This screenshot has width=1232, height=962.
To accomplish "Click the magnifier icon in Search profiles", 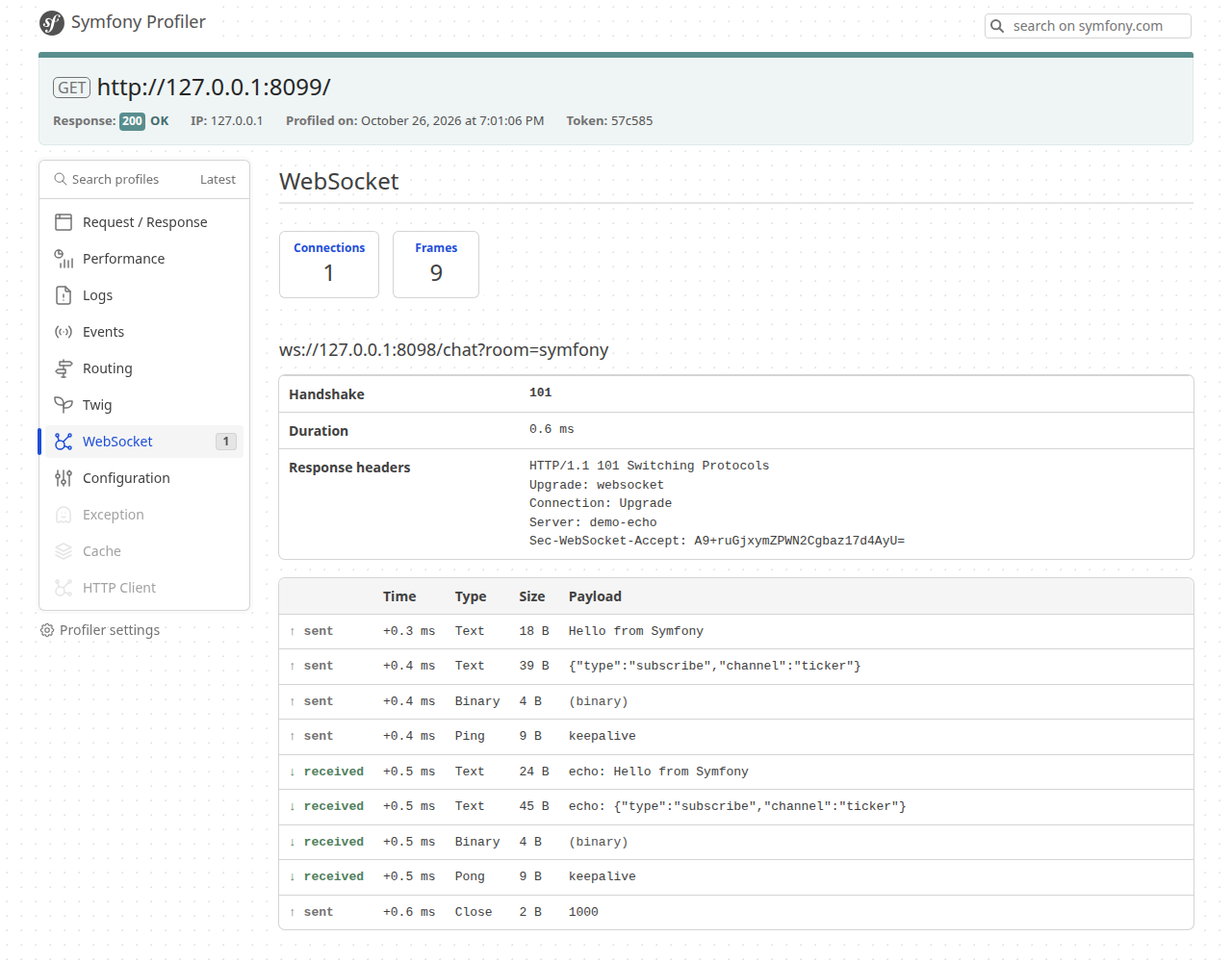I will click(x=61, y=179).
